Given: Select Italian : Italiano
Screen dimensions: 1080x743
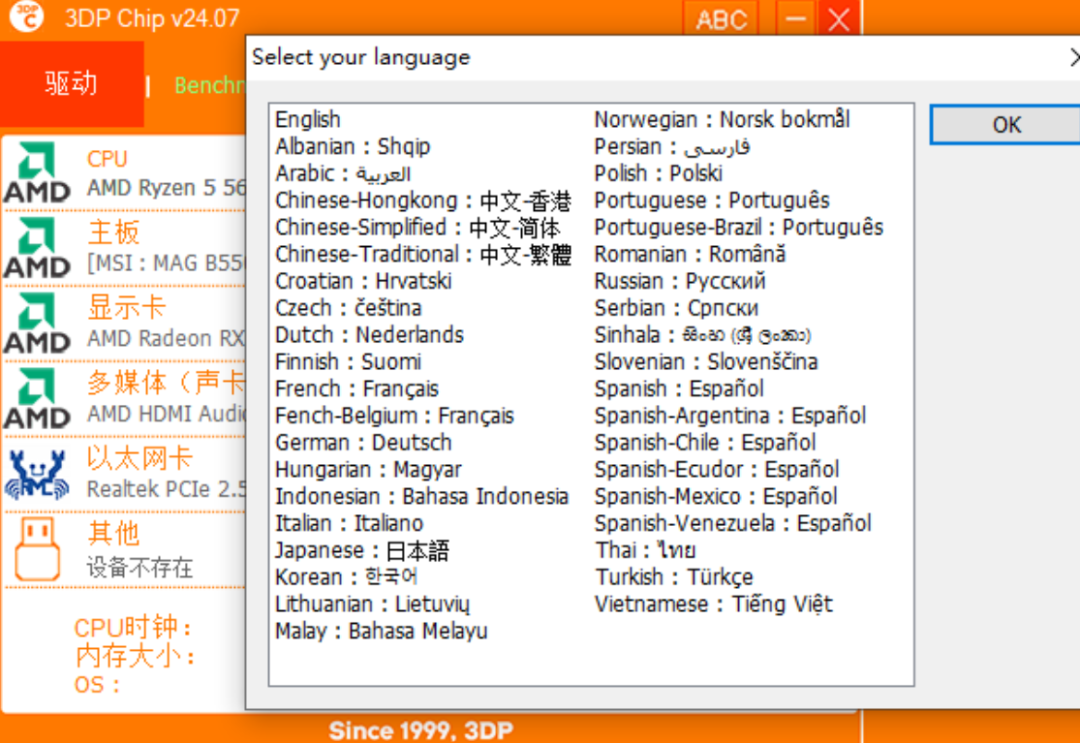Looking at the screenshot, I should point(349,523).
